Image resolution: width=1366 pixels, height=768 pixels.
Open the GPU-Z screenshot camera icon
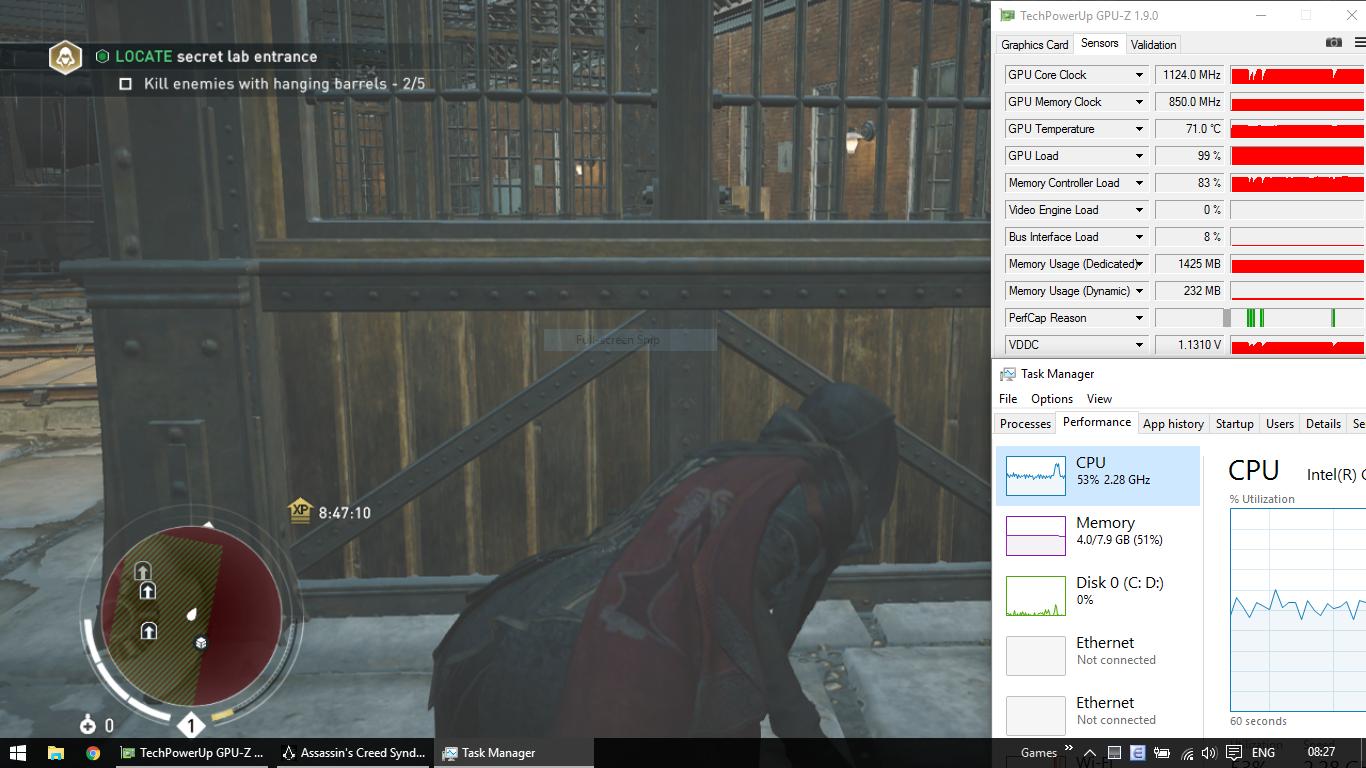(1333, 43)
